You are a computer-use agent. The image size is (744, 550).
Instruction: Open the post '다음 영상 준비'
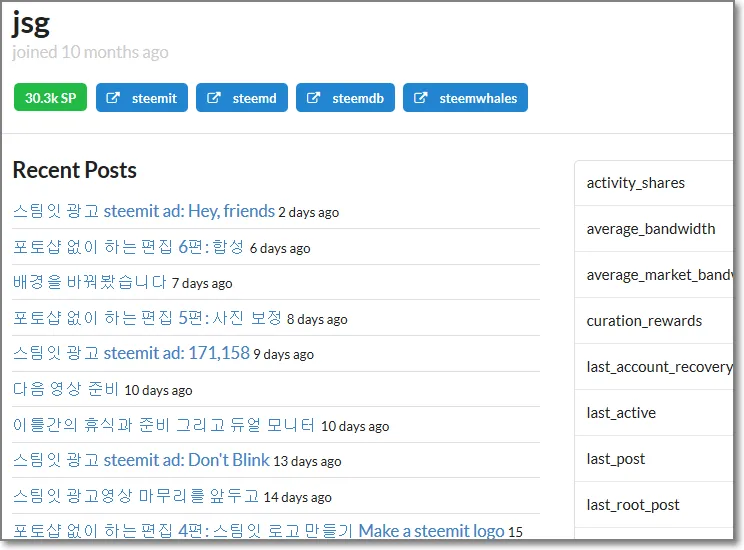pyautogui.click(x=66, y=389)
